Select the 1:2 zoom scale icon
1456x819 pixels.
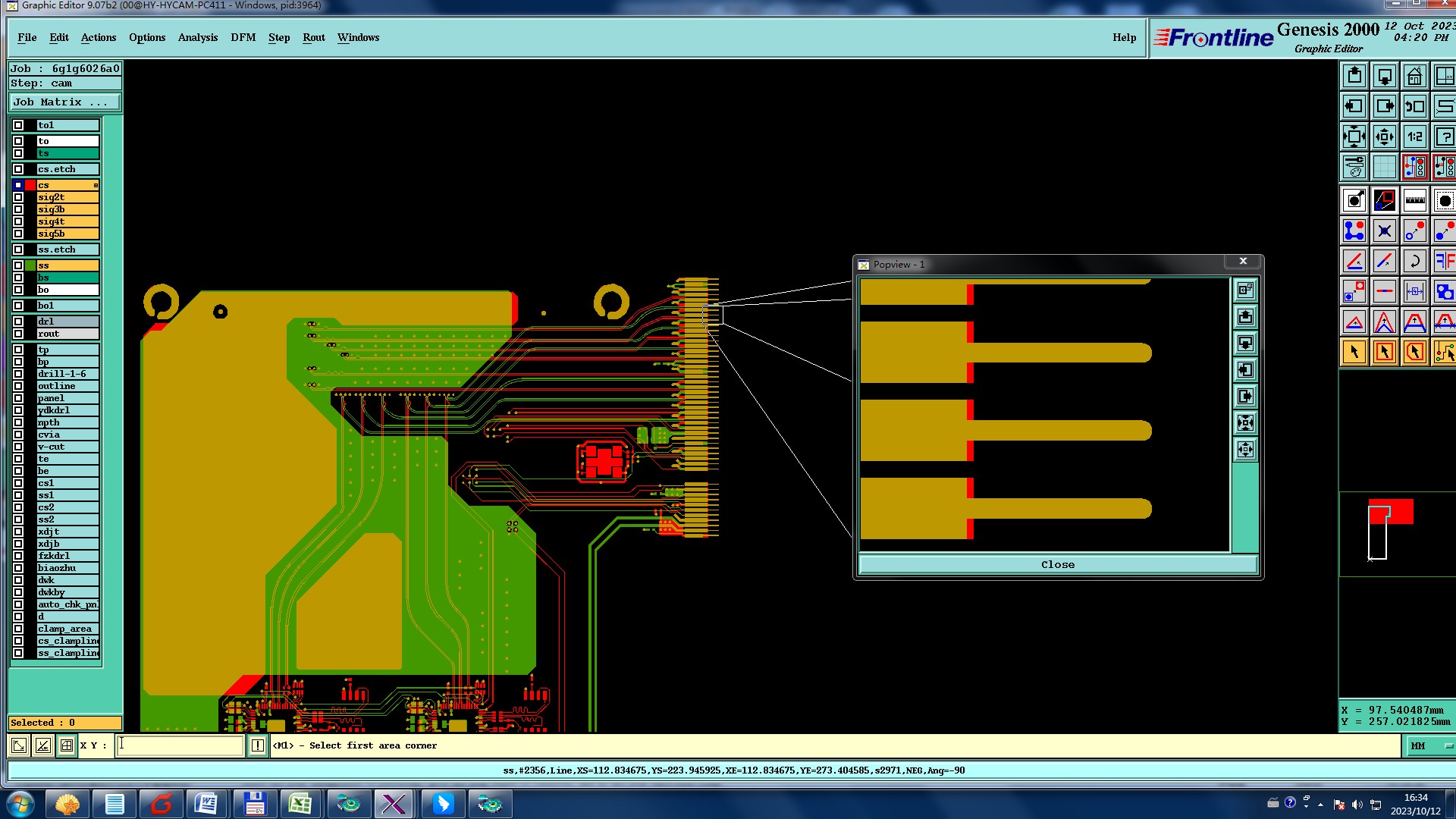pos(1414,137)
